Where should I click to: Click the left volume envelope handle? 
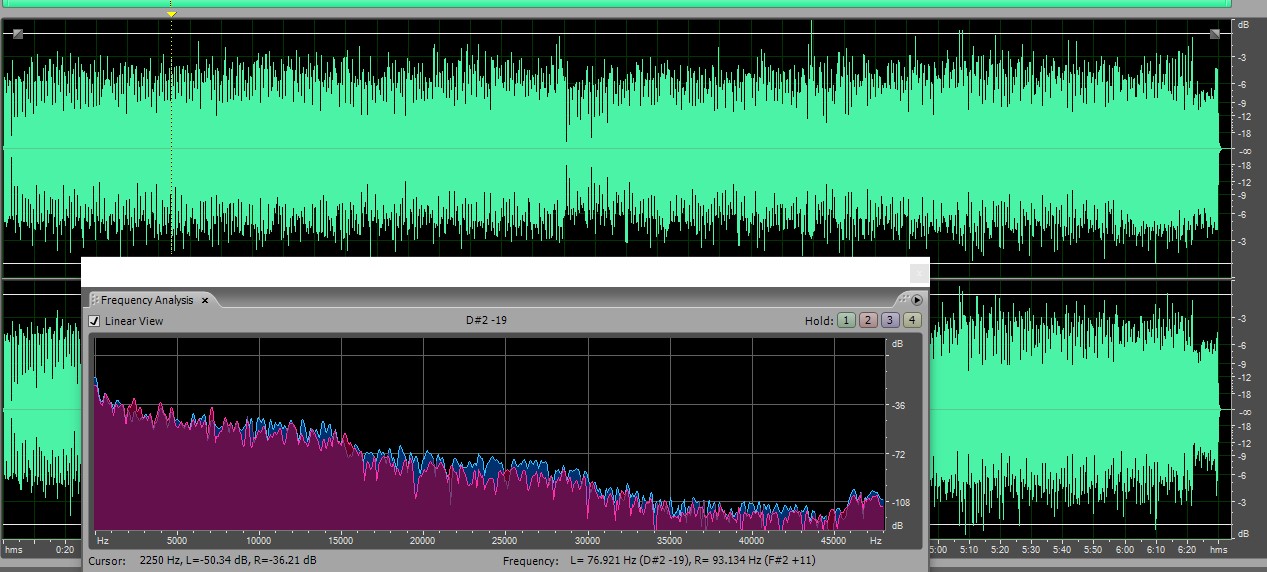pos(17,34)
